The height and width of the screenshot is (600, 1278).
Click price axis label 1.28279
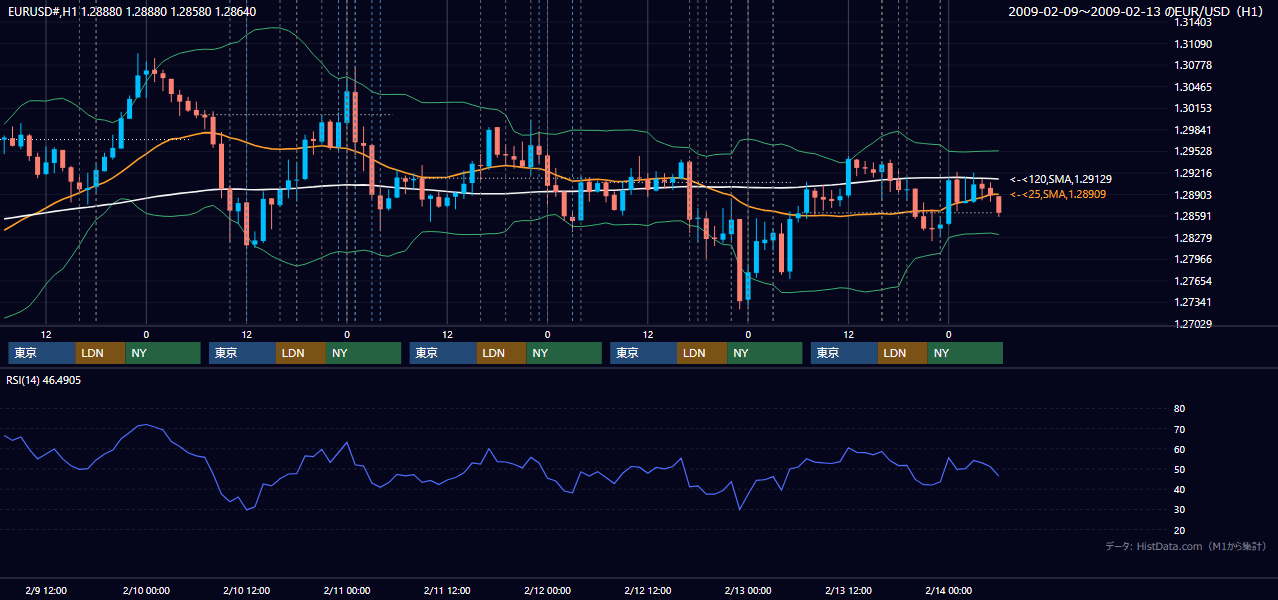[1193, 238]
